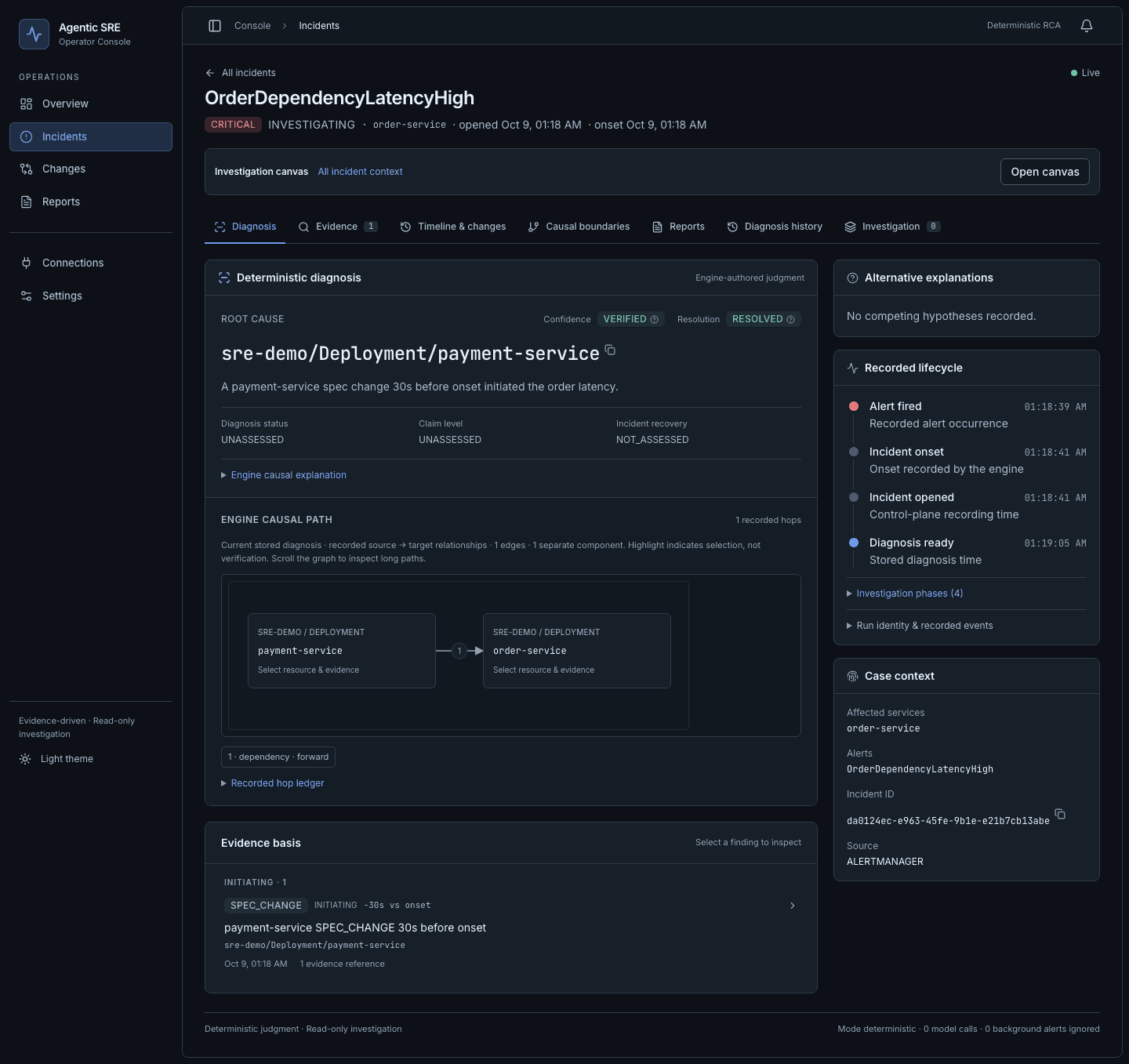The width and height of the screenshot is (1129, 1064).
Task: Click Console in the breadcrumb
Action: point(252,26)
